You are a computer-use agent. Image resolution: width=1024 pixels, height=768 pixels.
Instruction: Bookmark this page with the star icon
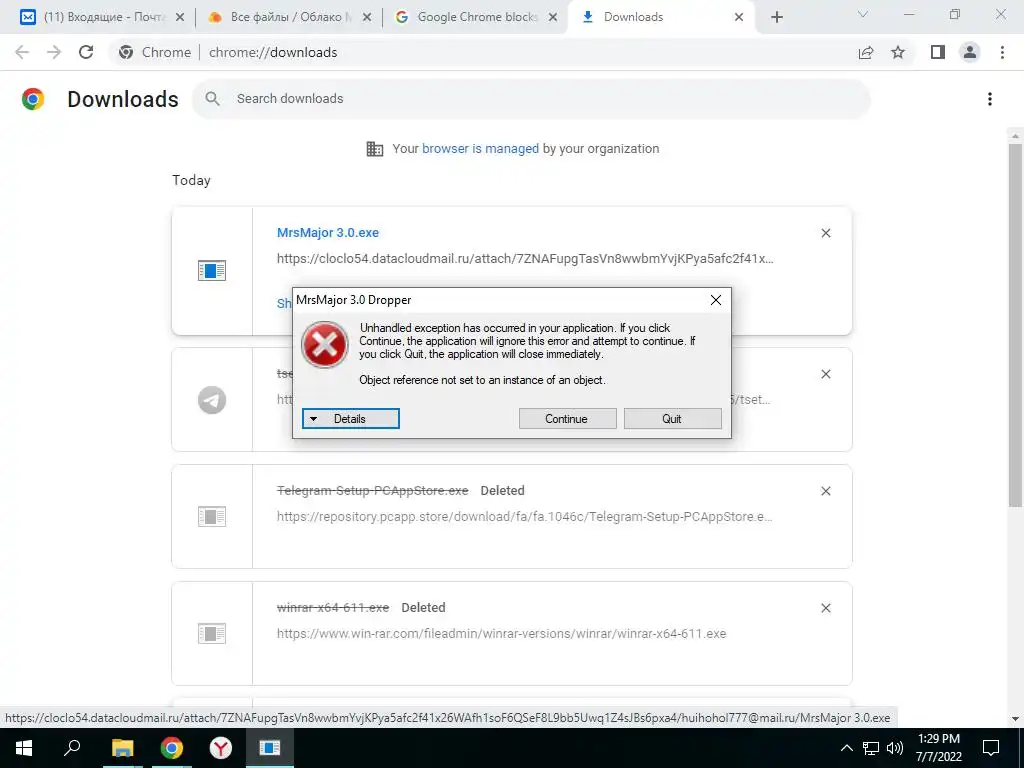898,52
